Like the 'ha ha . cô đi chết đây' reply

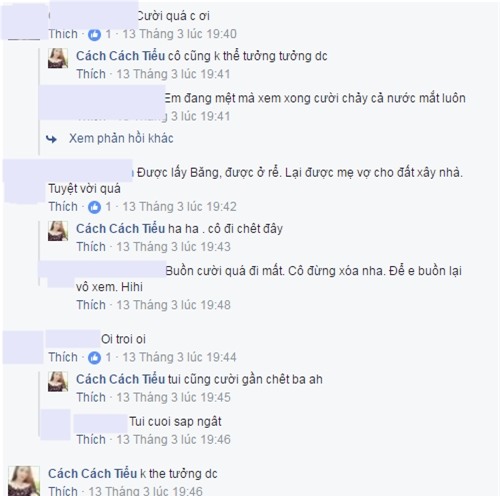[91, 247]
